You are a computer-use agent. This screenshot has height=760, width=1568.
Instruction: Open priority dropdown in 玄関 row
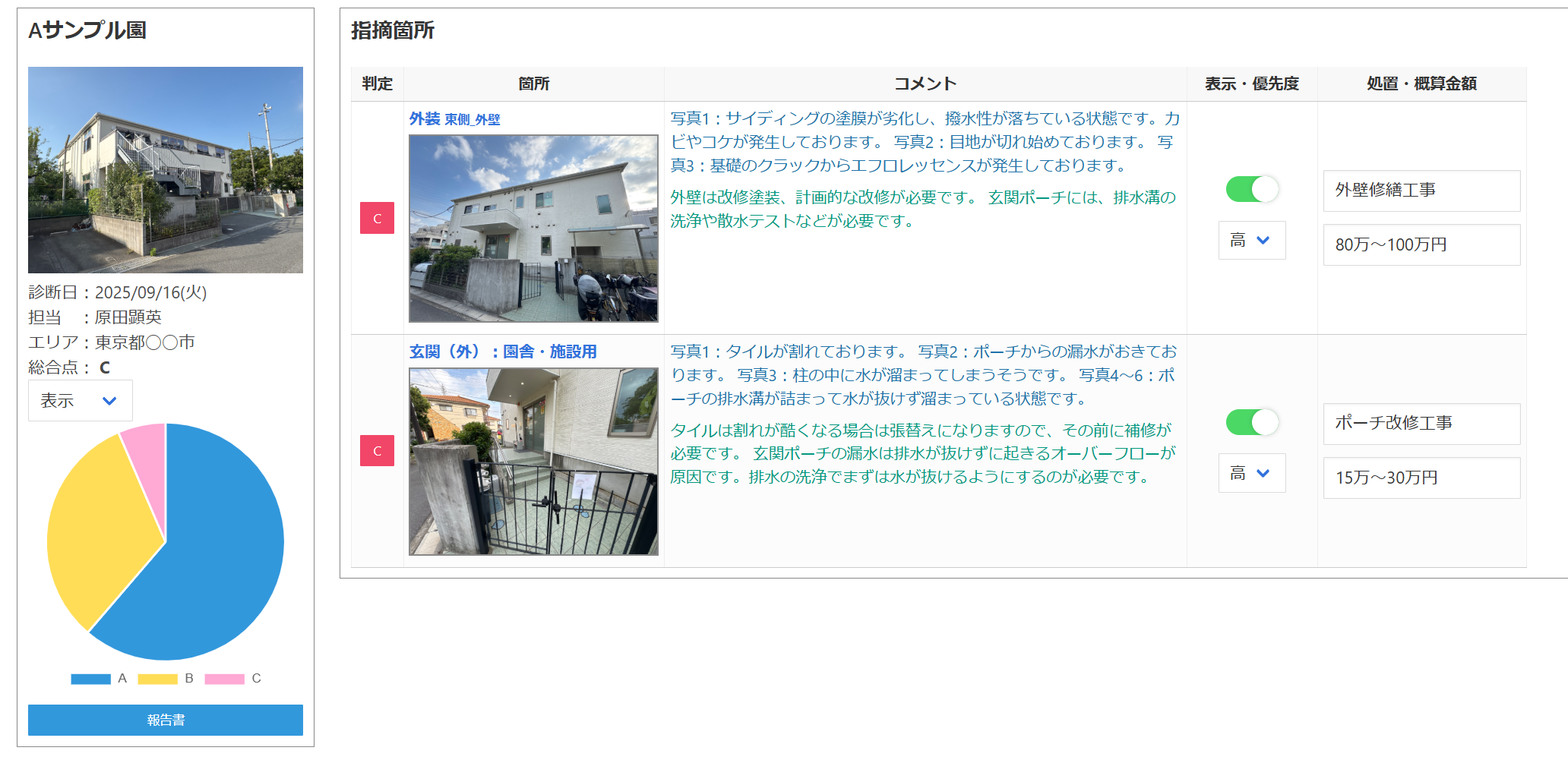click(x=1251, y=474)
